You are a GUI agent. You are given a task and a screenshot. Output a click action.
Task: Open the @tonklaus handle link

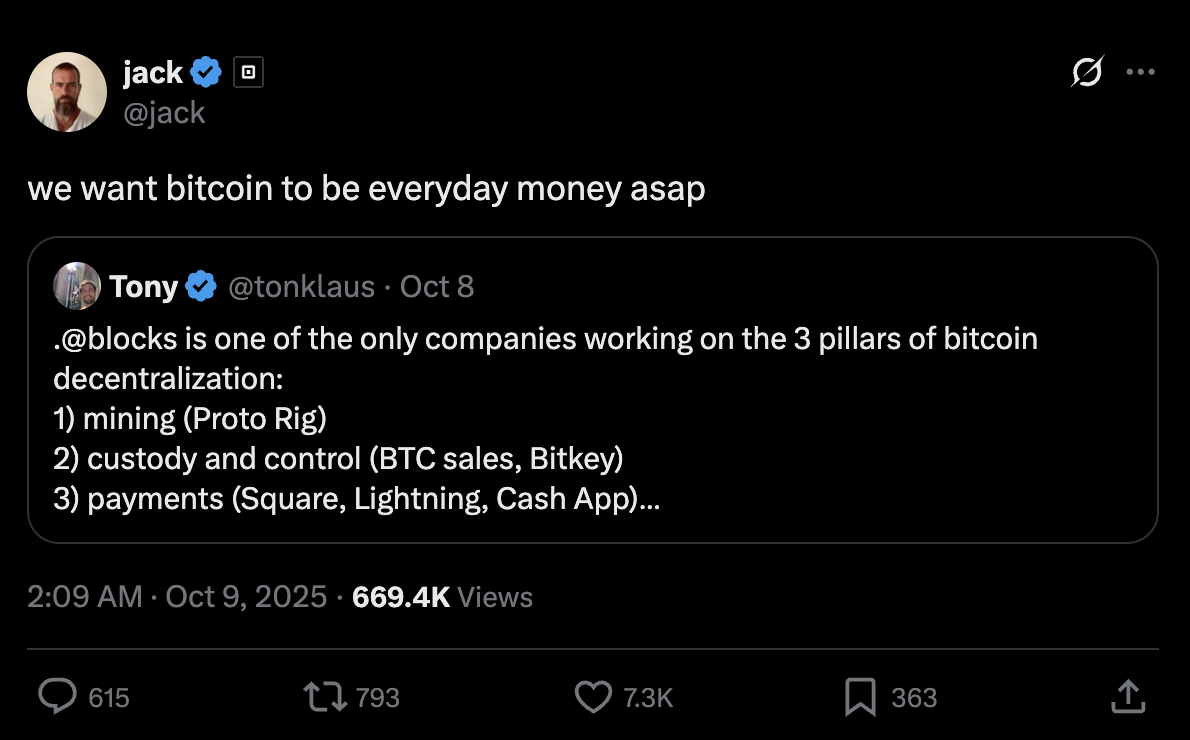pos(302,287)
